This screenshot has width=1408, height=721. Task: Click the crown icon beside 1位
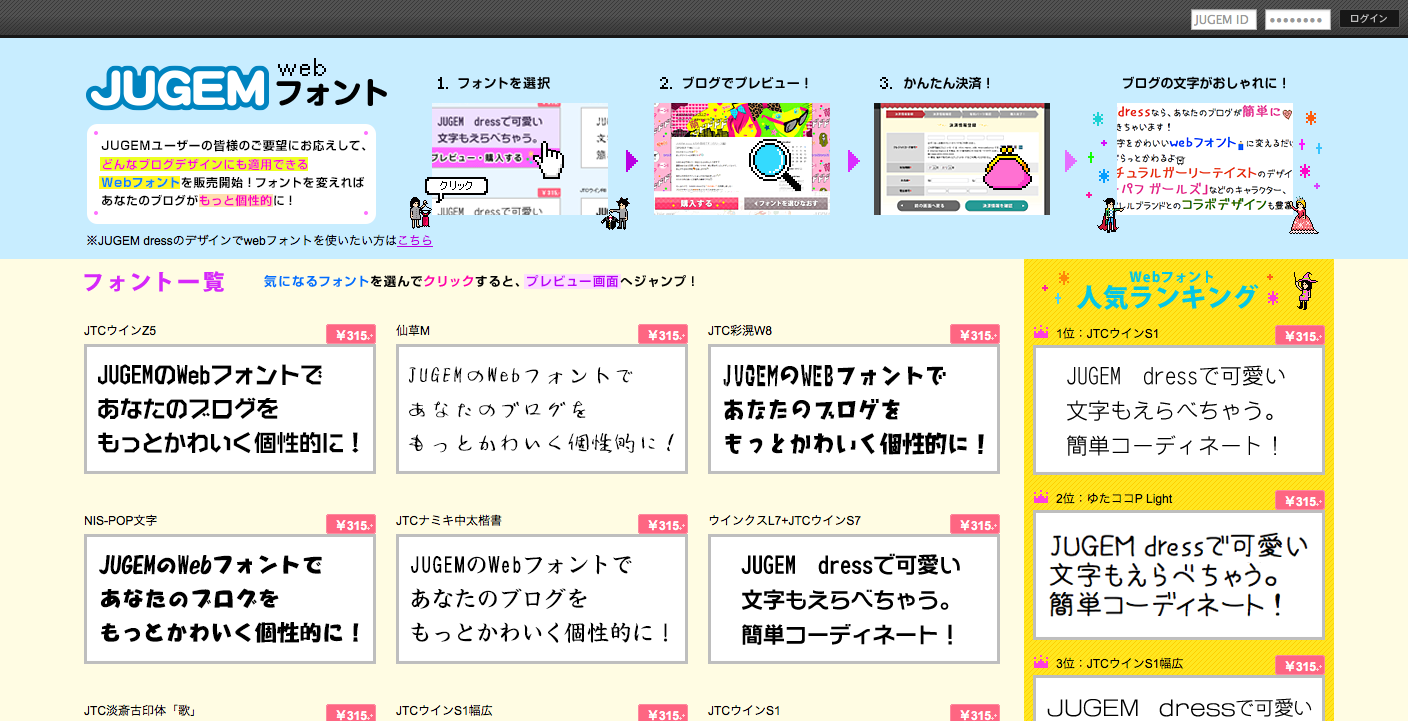pyautogui.click(x=1041, y=332)
